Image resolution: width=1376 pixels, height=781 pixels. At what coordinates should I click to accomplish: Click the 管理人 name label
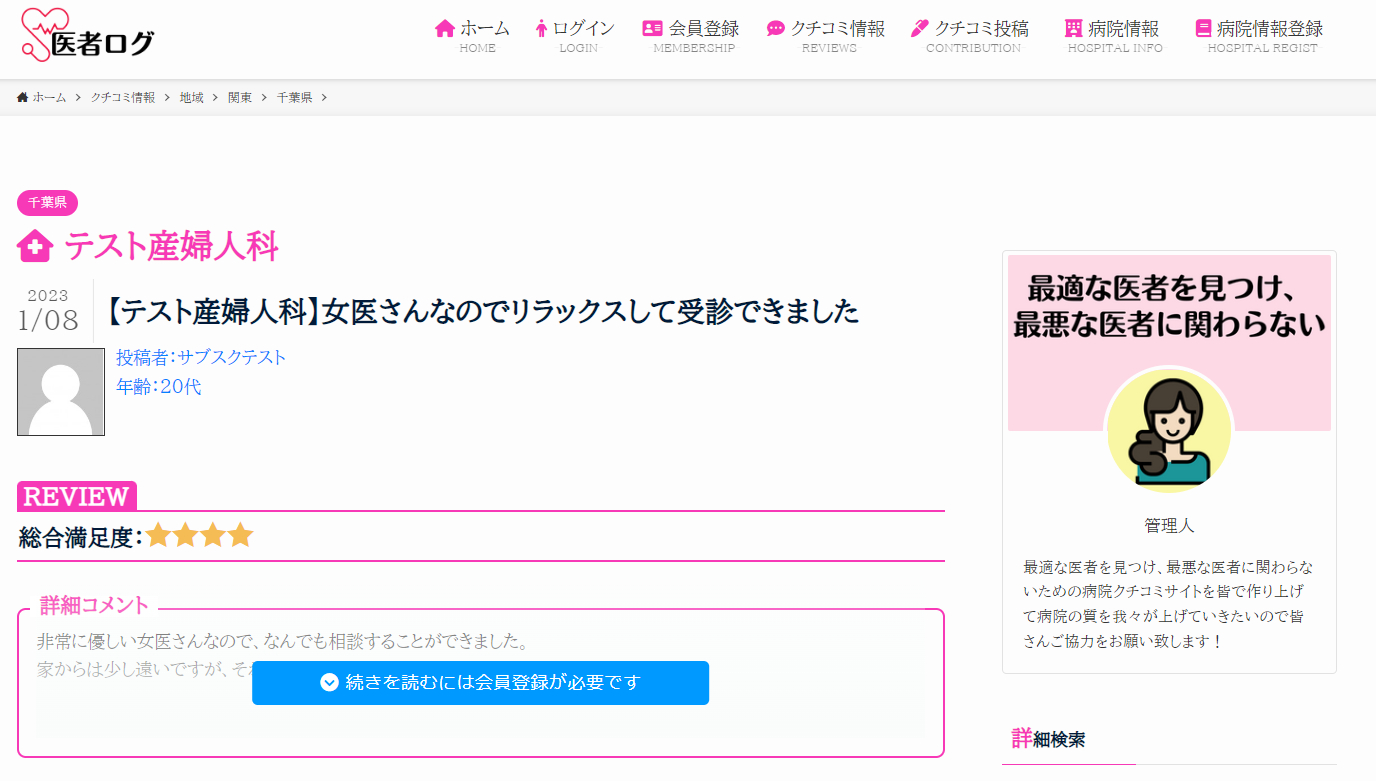pyautogui.click(x=1169, y=526)
